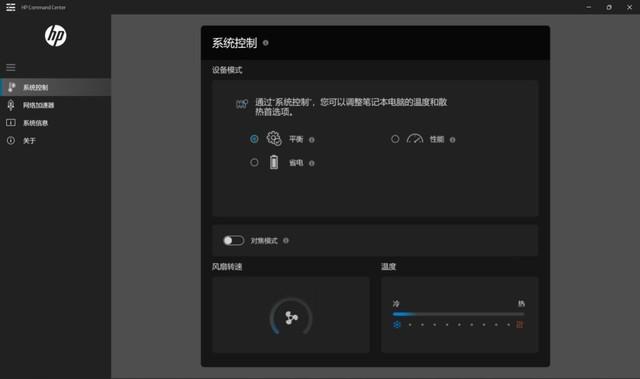Image resolution: width=640 pixels, height=379 pixels.
Task: Click the rocket icon beside 网络加速器
Action: (11, 105)
